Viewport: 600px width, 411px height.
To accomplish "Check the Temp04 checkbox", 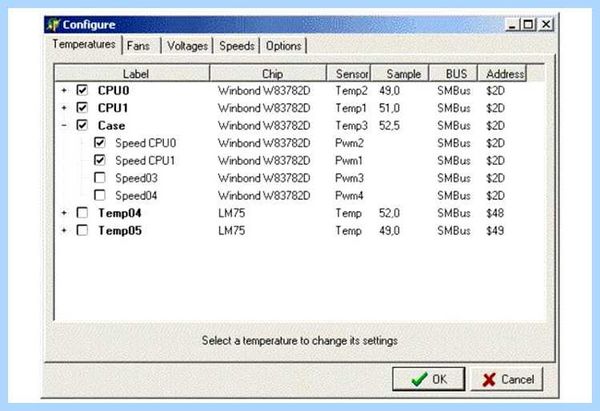I will pyautogui.click(x=82, y=213).
